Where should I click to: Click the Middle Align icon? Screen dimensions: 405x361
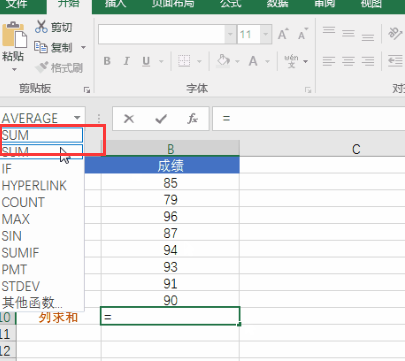click(x=348, y=33)
